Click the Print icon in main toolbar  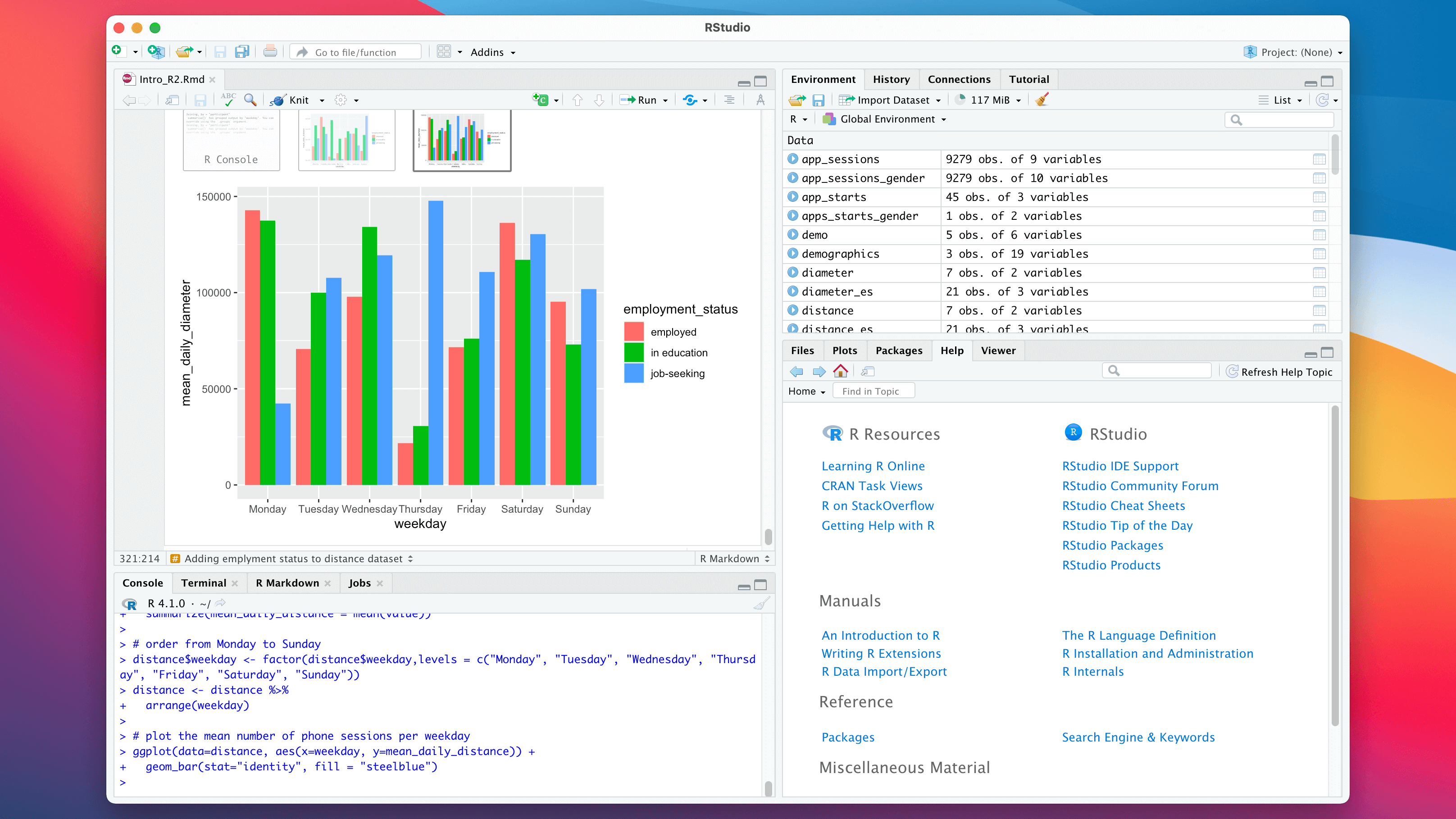click(x=270, y=52)
